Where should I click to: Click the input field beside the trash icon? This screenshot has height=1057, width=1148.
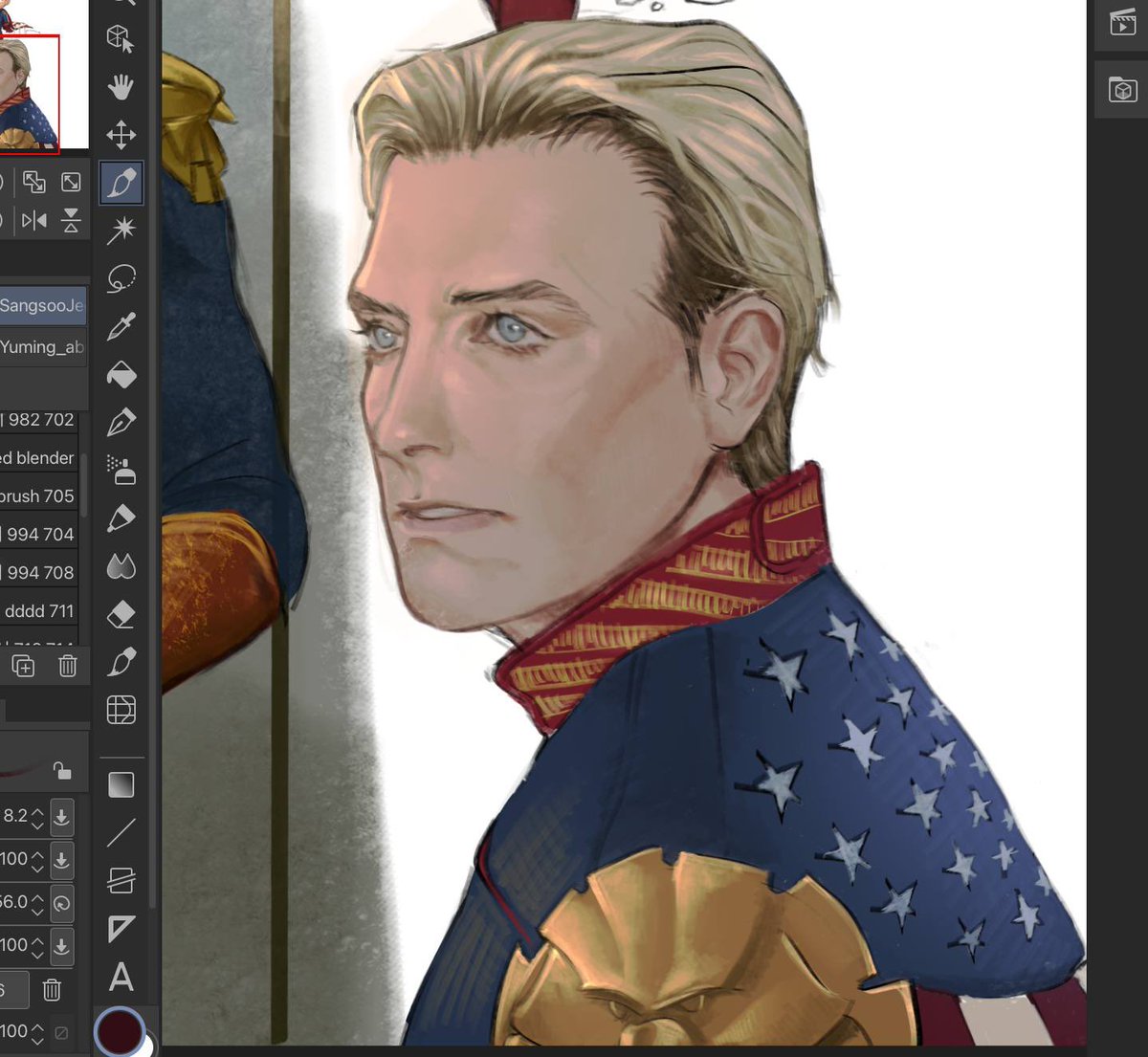tap(14, 990)
